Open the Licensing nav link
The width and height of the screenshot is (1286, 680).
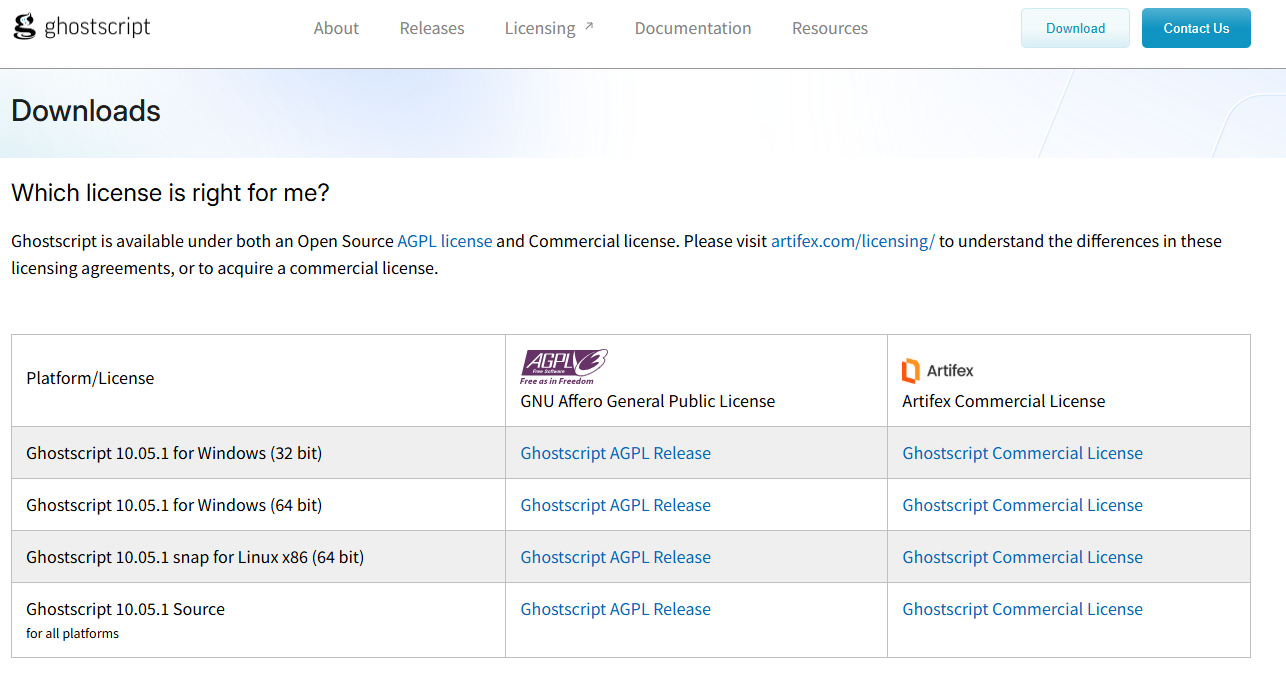pos(540,28)
